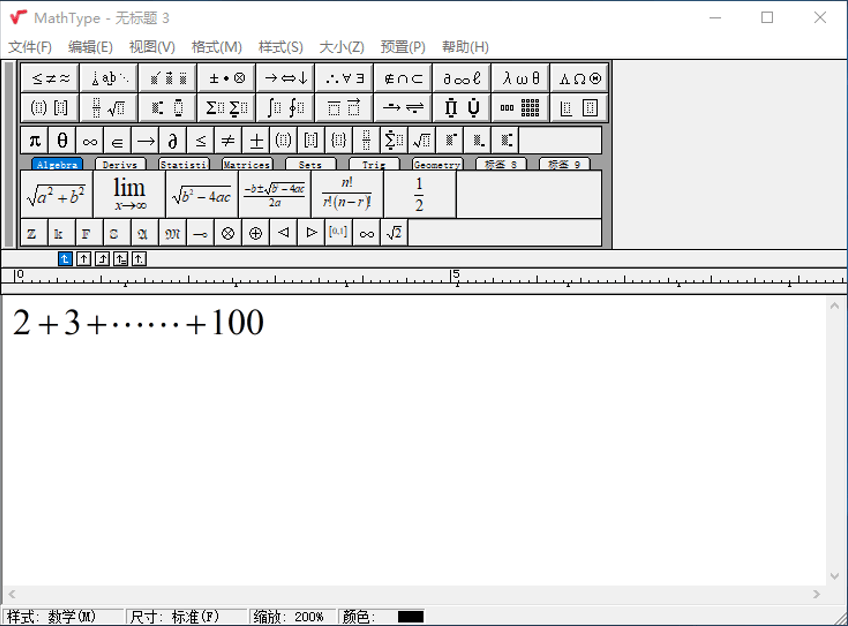Open the 样式(S) menu
This screenshot has height=626, width=848.
(x=281, y=47)
